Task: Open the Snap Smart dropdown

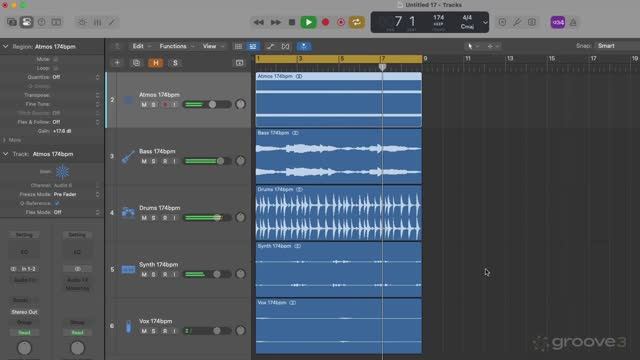Action: pos(617,46)
